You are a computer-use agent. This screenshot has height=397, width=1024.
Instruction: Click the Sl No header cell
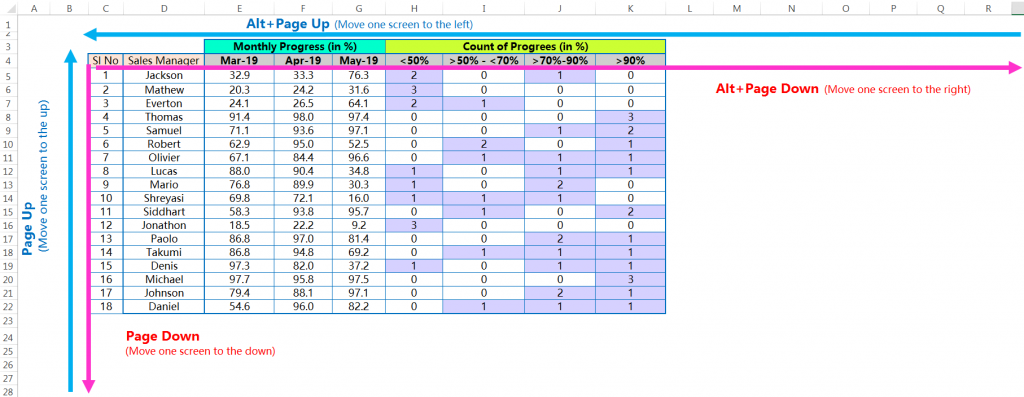click(105, 61)
